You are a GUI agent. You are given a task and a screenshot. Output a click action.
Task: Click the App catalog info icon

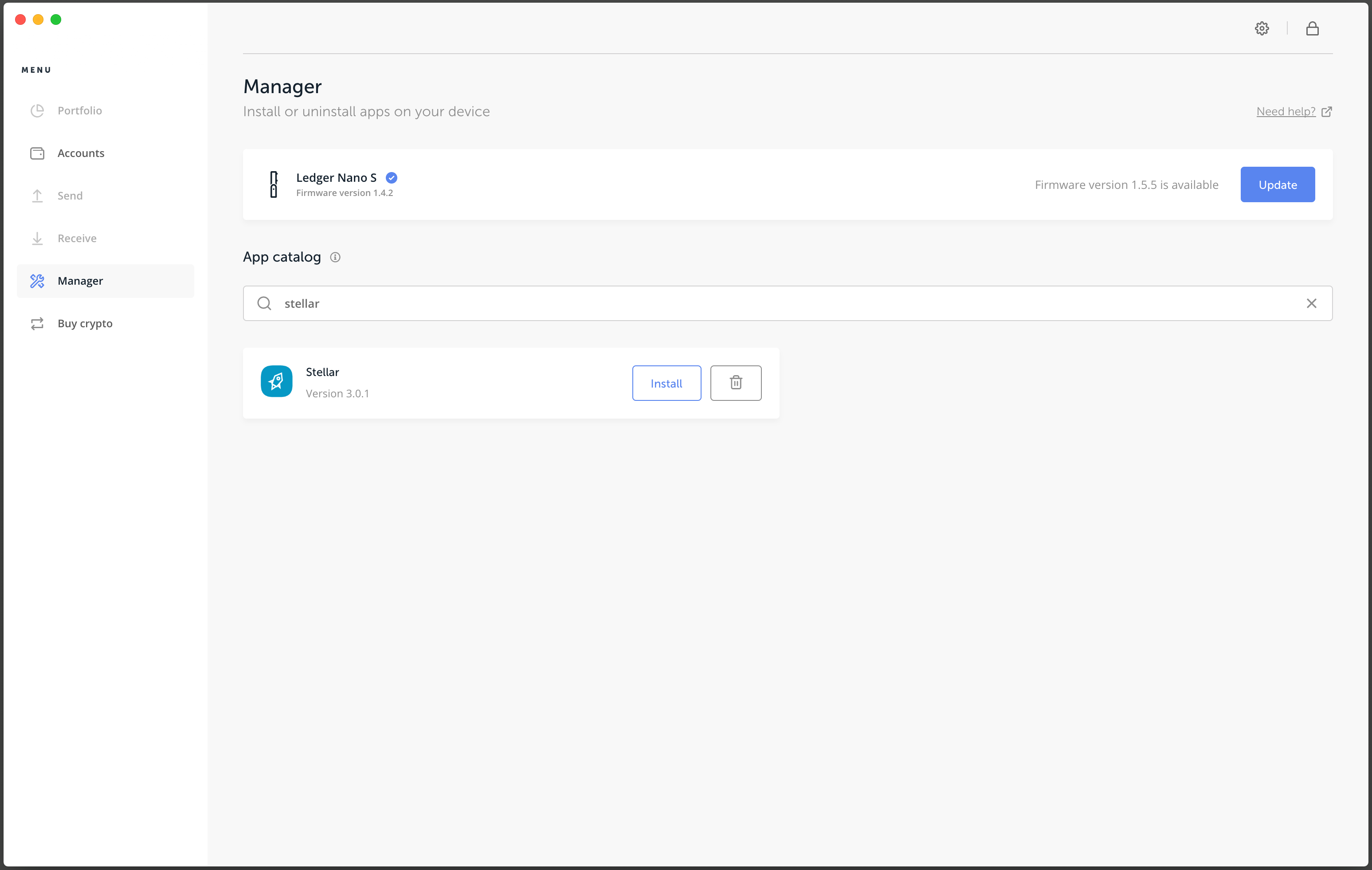(x=335, y=257)
